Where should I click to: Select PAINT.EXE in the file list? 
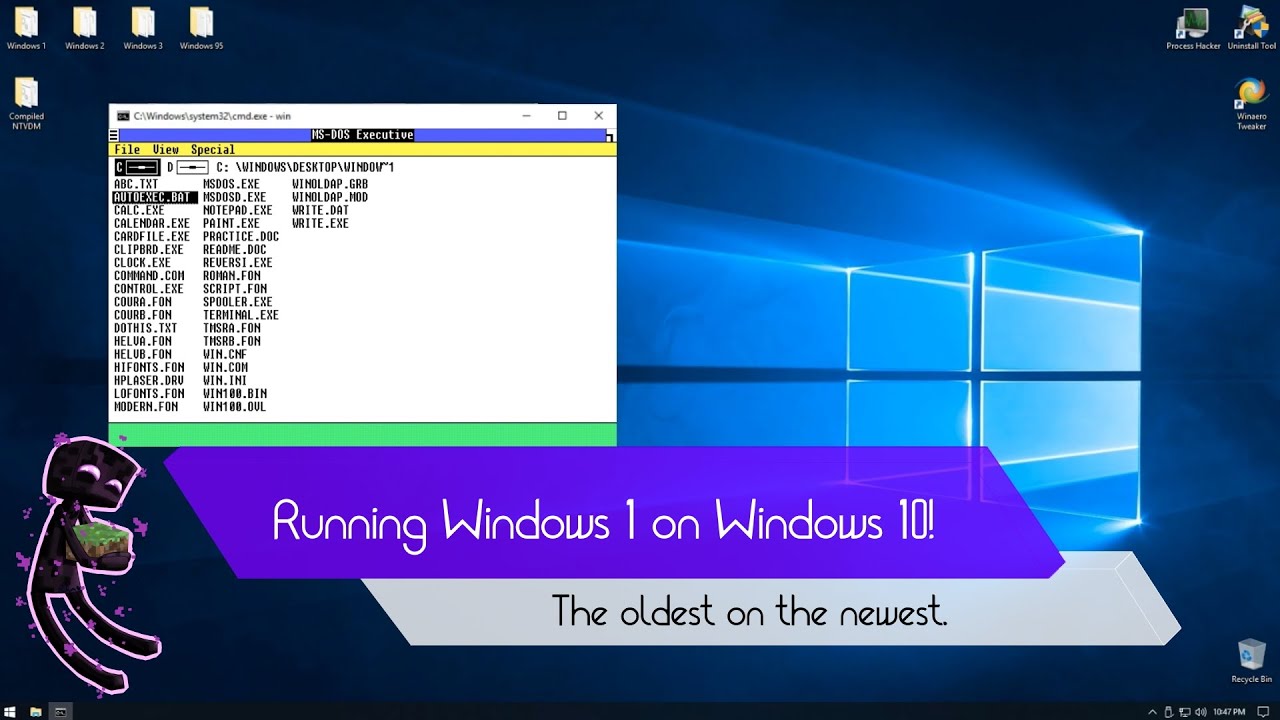231,223
